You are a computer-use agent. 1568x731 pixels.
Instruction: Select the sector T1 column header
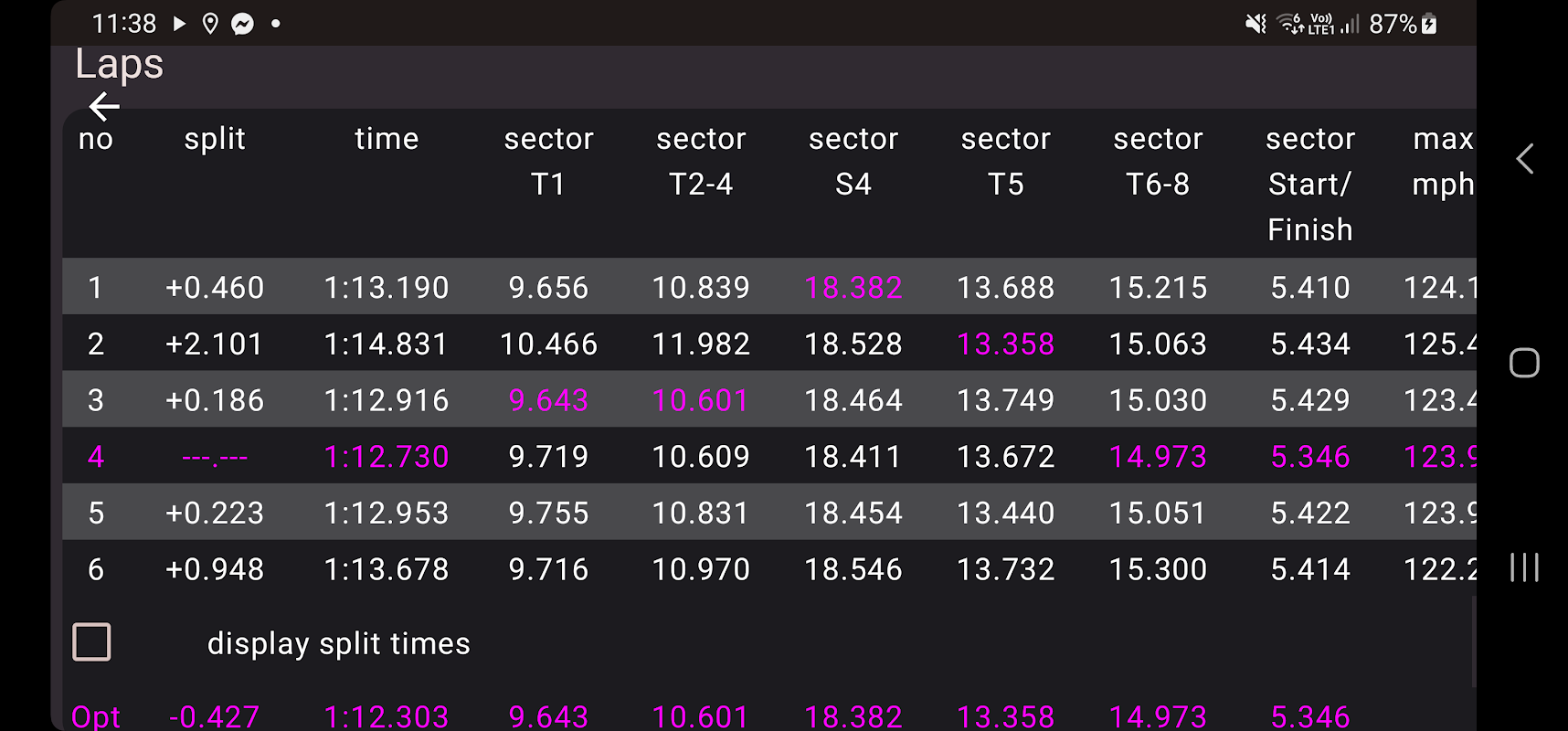click(x=548, y=161)
